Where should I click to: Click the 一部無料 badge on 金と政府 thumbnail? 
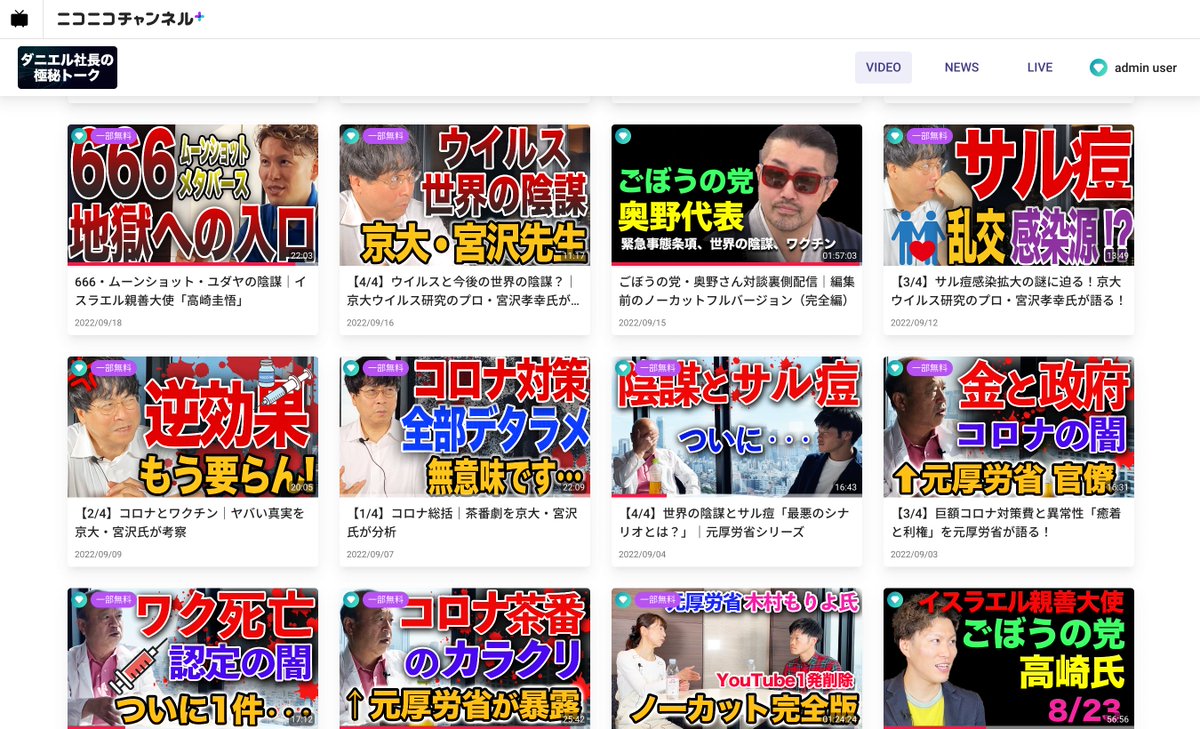pyautogui.click(x=928, y=368)
